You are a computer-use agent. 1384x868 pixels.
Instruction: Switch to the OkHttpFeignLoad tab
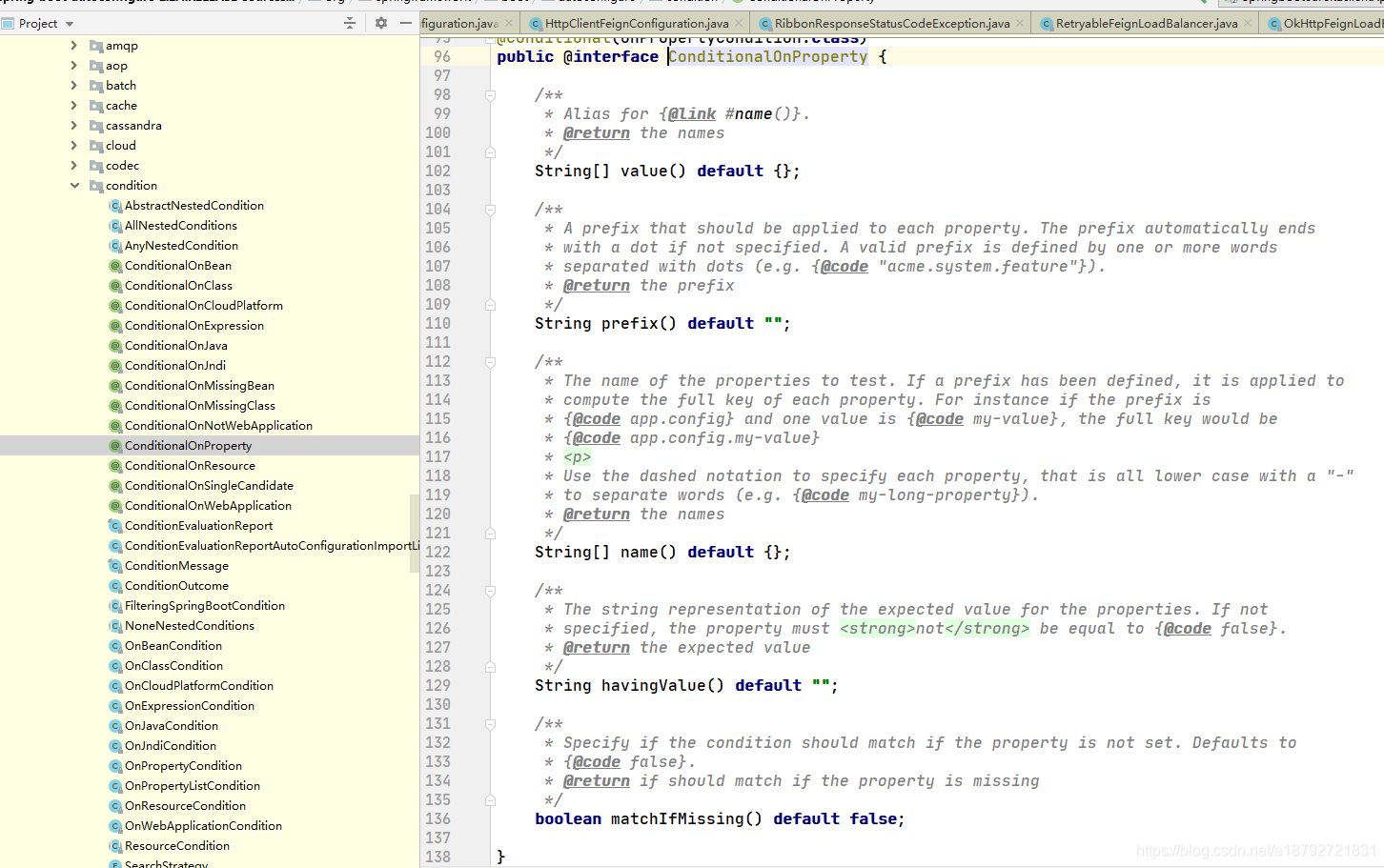pyautogui.click(x=1323, y=24)
